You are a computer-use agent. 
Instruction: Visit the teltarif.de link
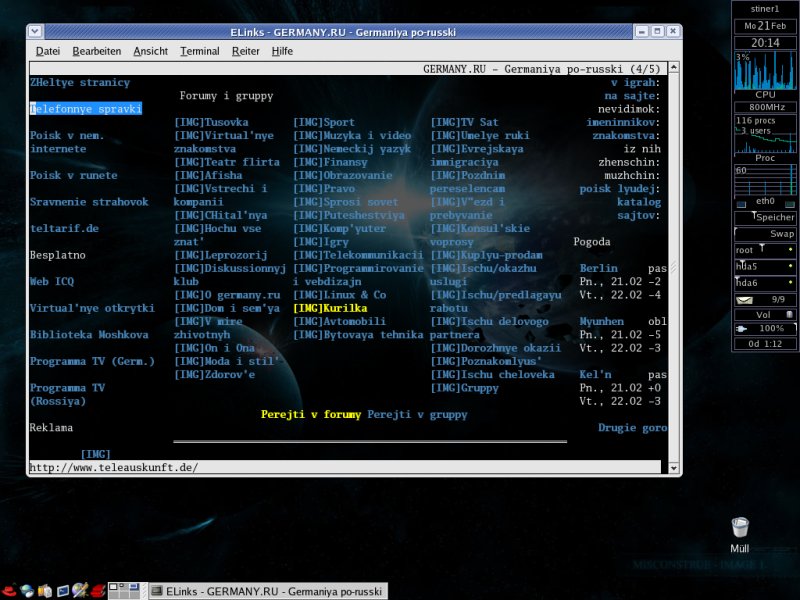coord(64,229)
